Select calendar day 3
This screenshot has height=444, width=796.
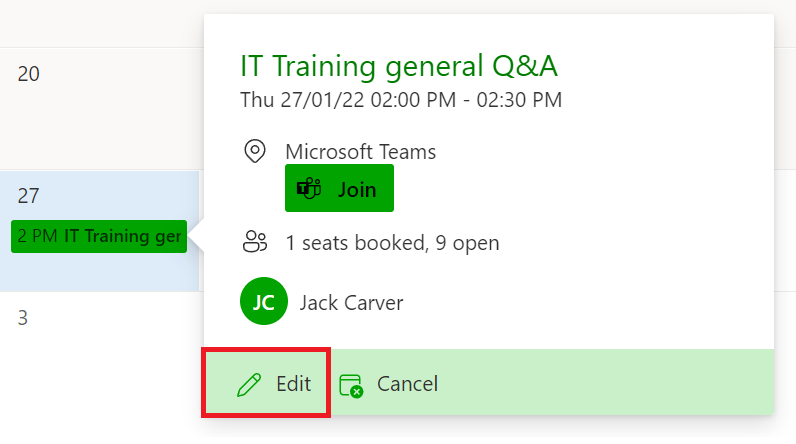(23, 318)
